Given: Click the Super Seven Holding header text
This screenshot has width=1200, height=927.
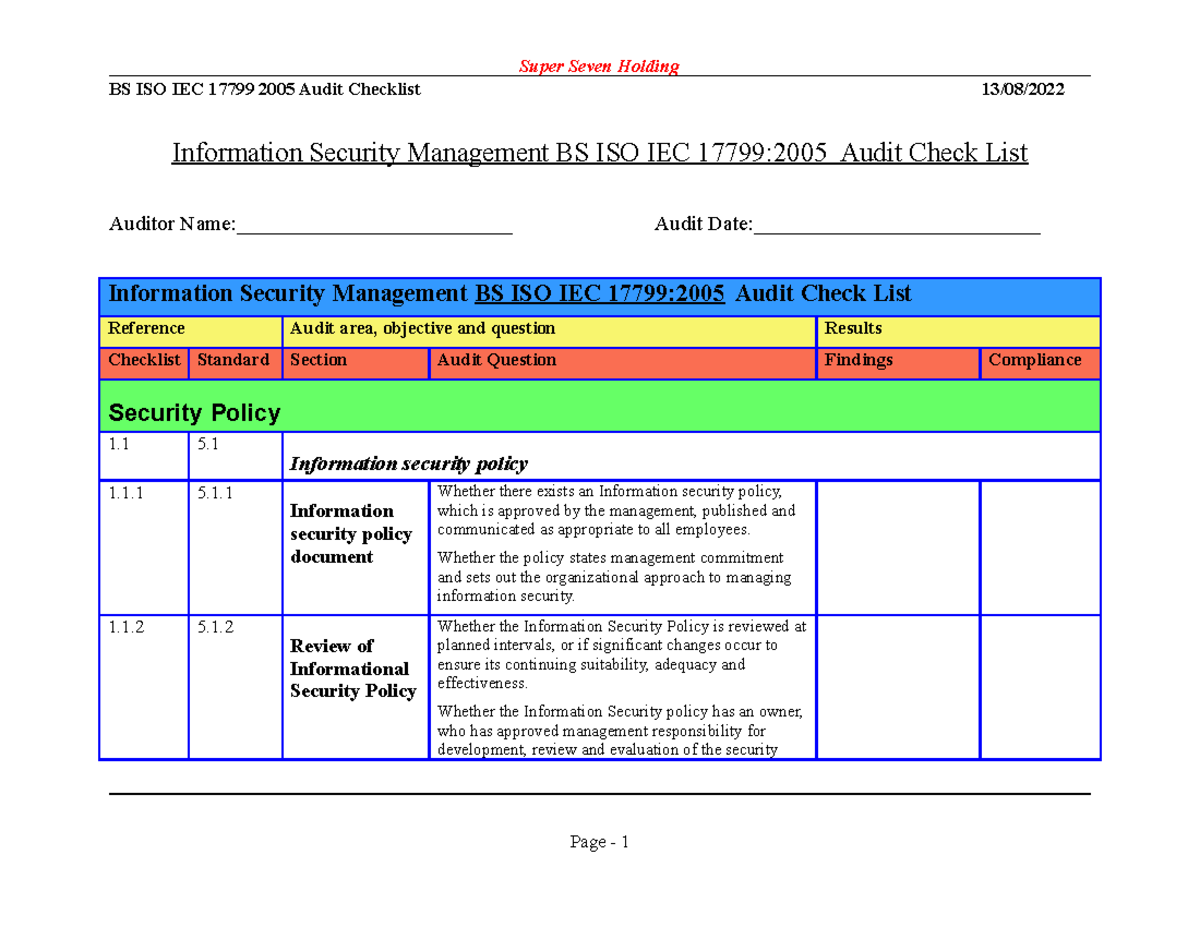Looking at the screenshot, I should coord(600,66).
